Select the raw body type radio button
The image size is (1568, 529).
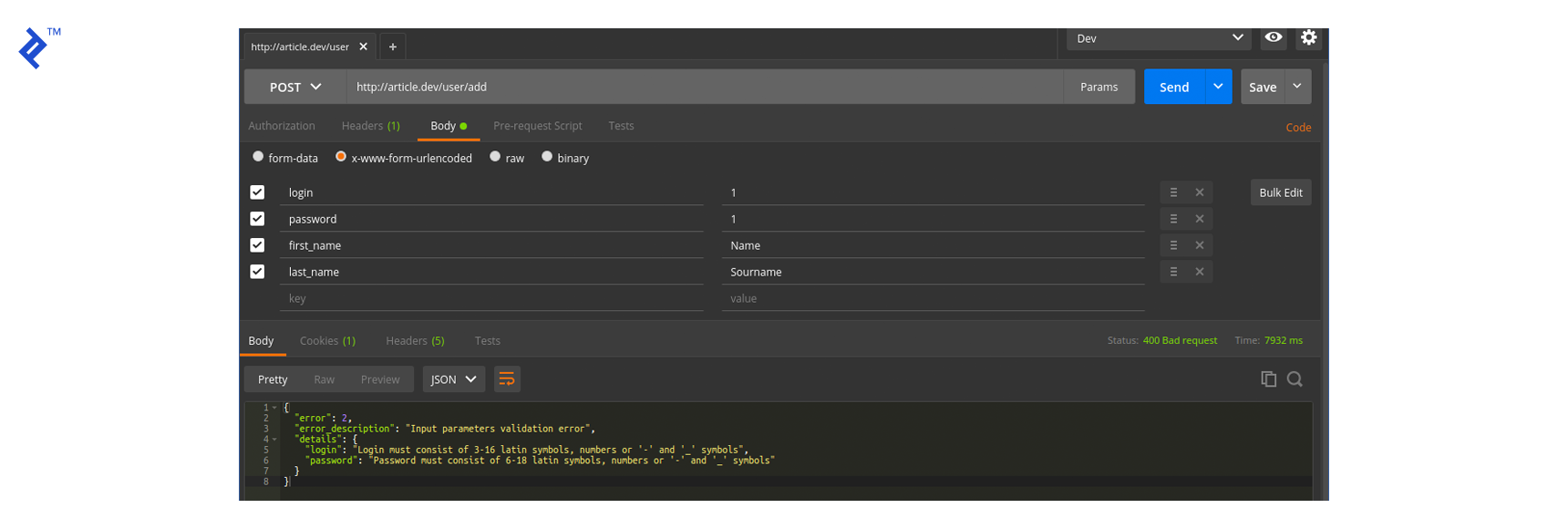coord(495,157)
